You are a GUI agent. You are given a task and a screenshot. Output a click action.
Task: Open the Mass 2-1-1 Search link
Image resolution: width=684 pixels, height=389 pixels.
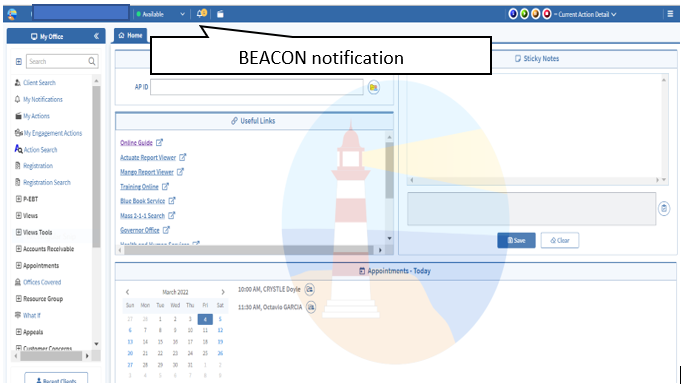coord(143,215)
